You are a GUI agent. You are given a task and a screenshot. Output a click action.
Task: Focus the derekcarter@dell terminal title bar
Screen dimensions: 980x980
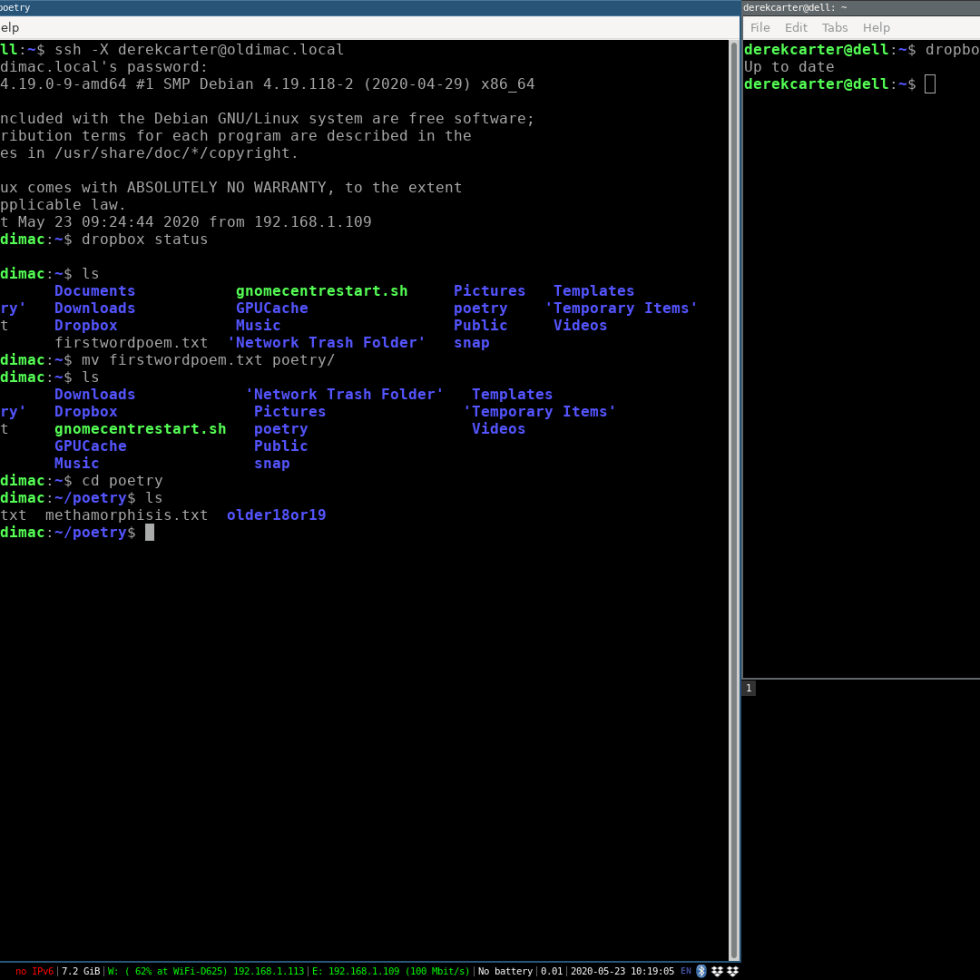[x=860, y=8]
